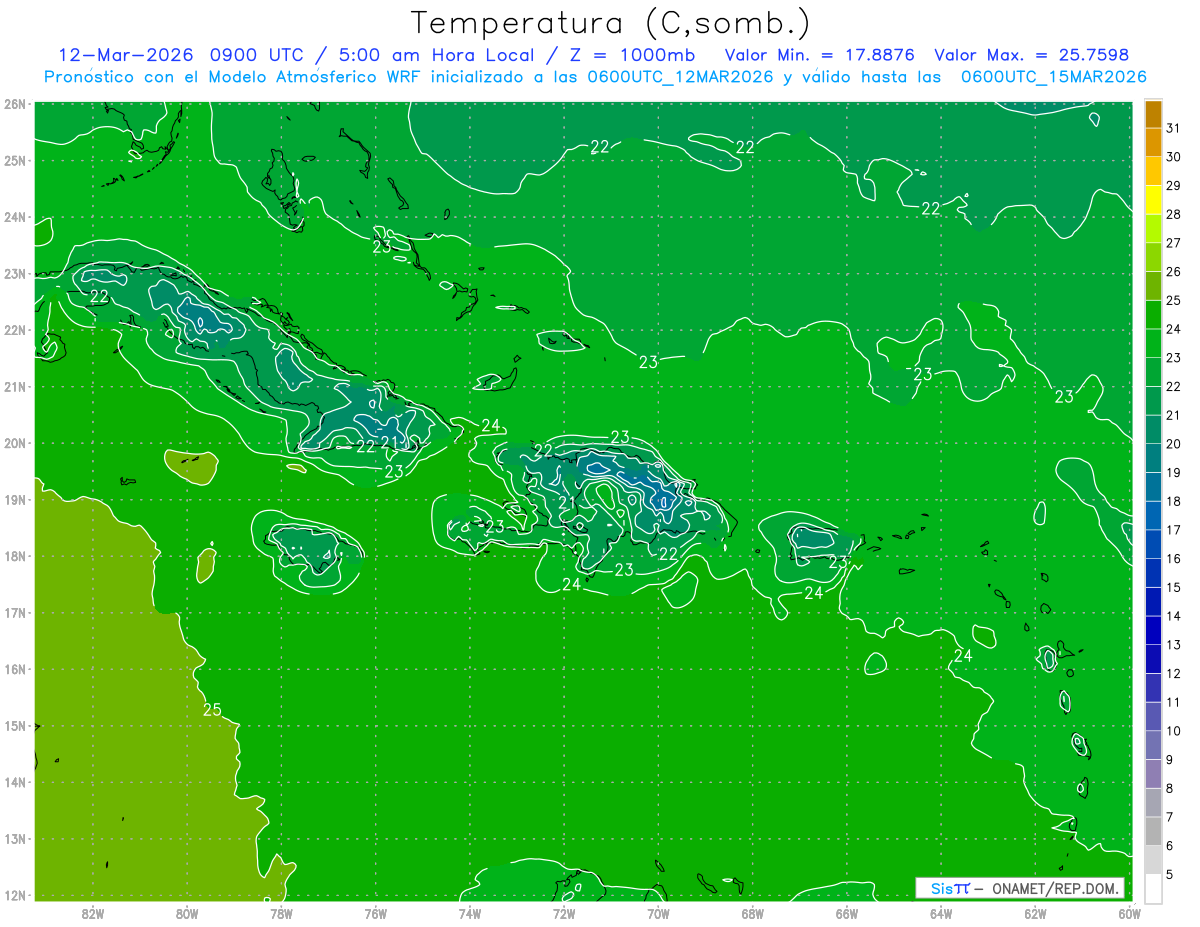Viewport: 1200px width, 927px height.
Task: Select the "60W" longitude axis label
Action: (1130, 913)
